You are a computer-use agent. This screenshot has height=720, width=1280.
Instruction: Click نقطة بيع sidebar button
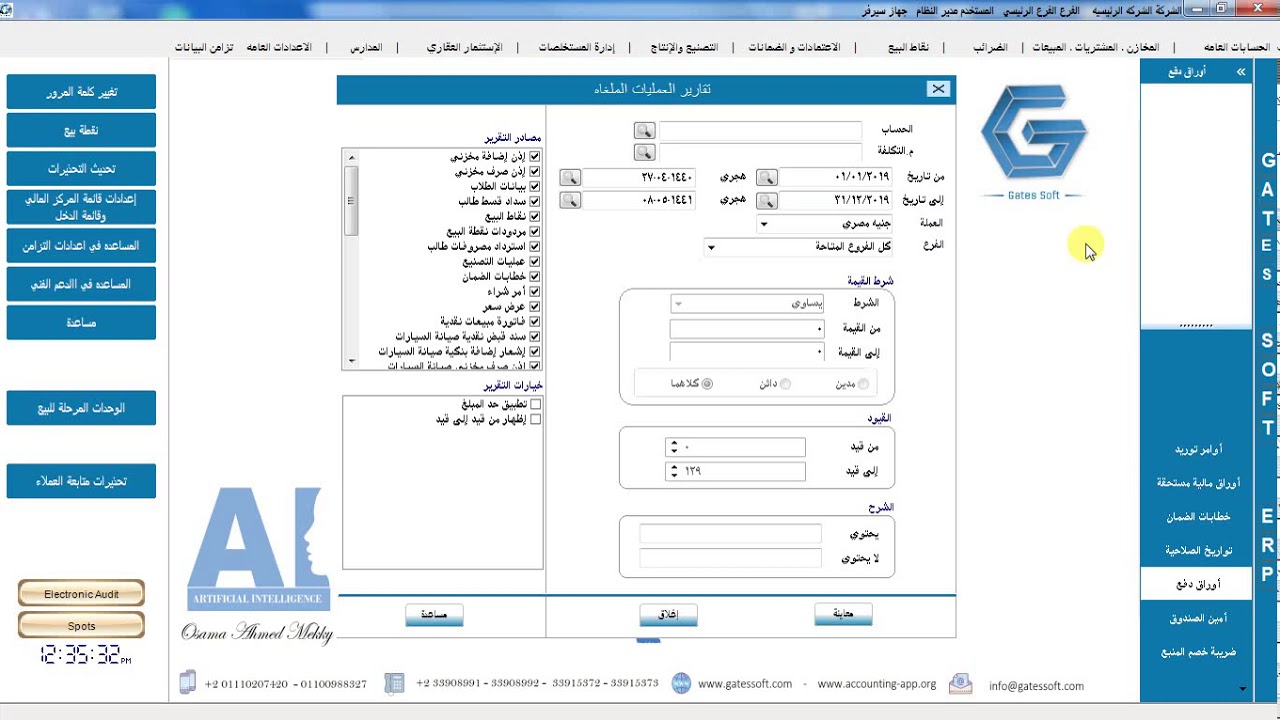81,130
